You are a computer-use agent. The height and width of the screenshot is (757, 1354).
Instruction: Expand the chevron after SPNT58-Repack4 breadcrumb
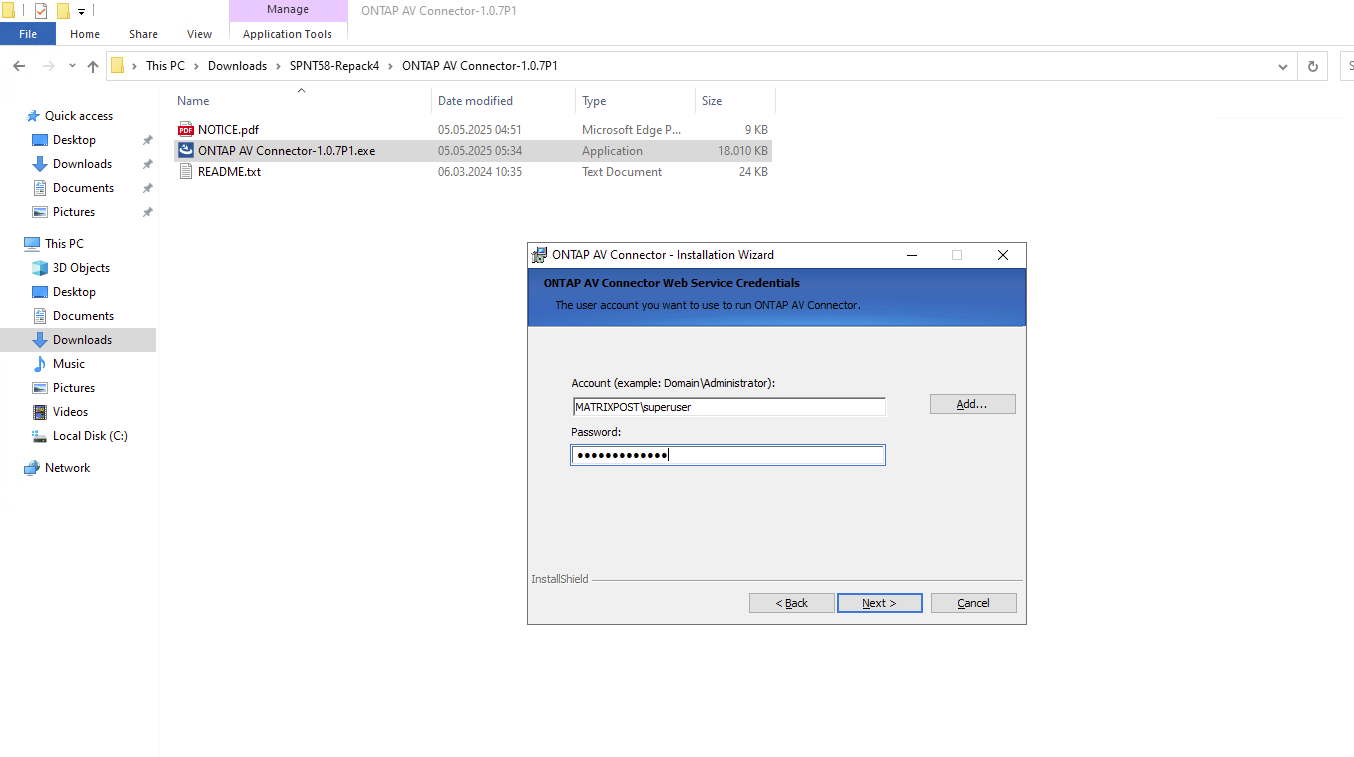[391, 66]
